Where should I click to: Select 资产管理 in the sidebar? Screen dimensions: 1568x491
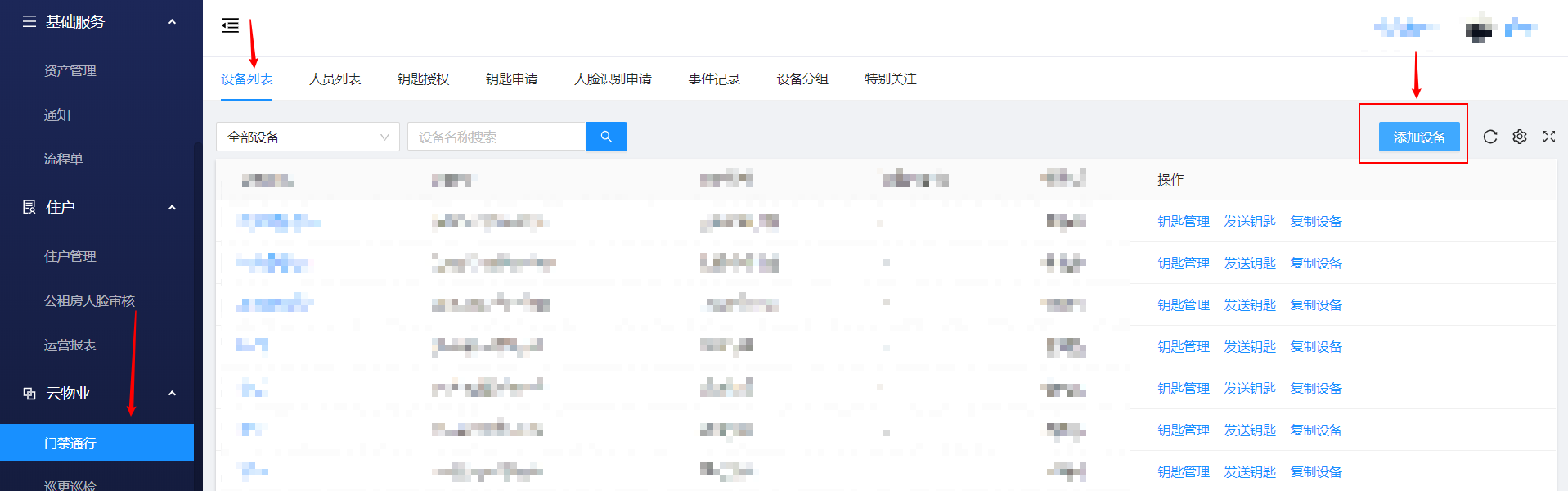point(70,70)
